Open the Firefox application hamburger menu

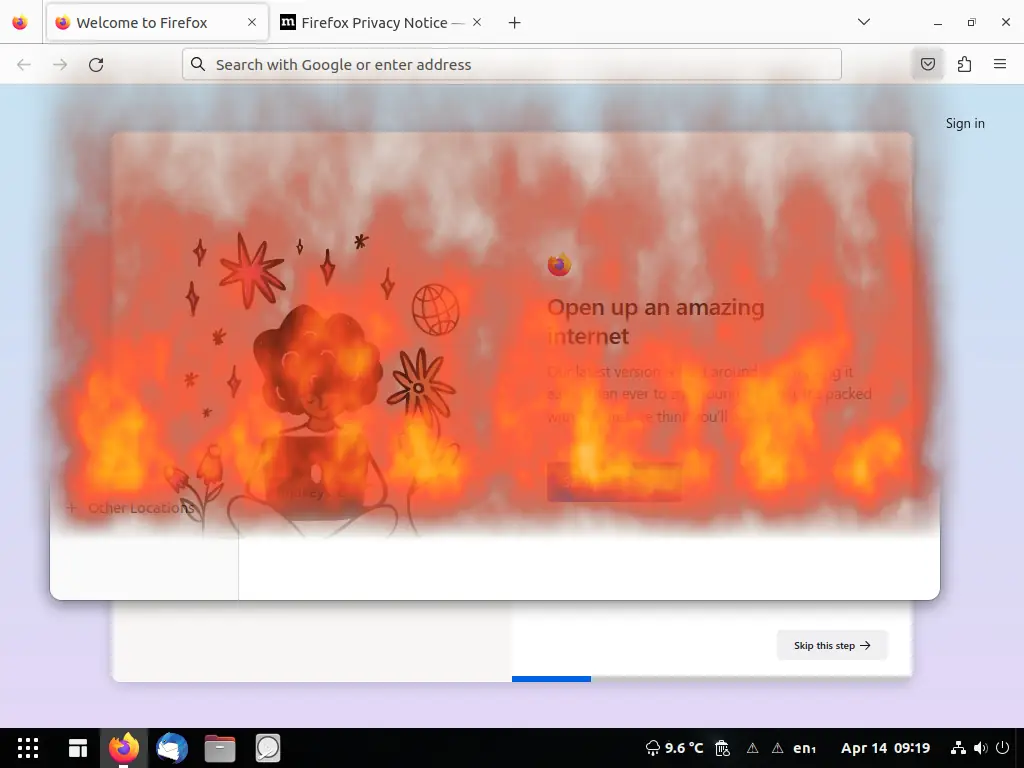click(1000, 64)
